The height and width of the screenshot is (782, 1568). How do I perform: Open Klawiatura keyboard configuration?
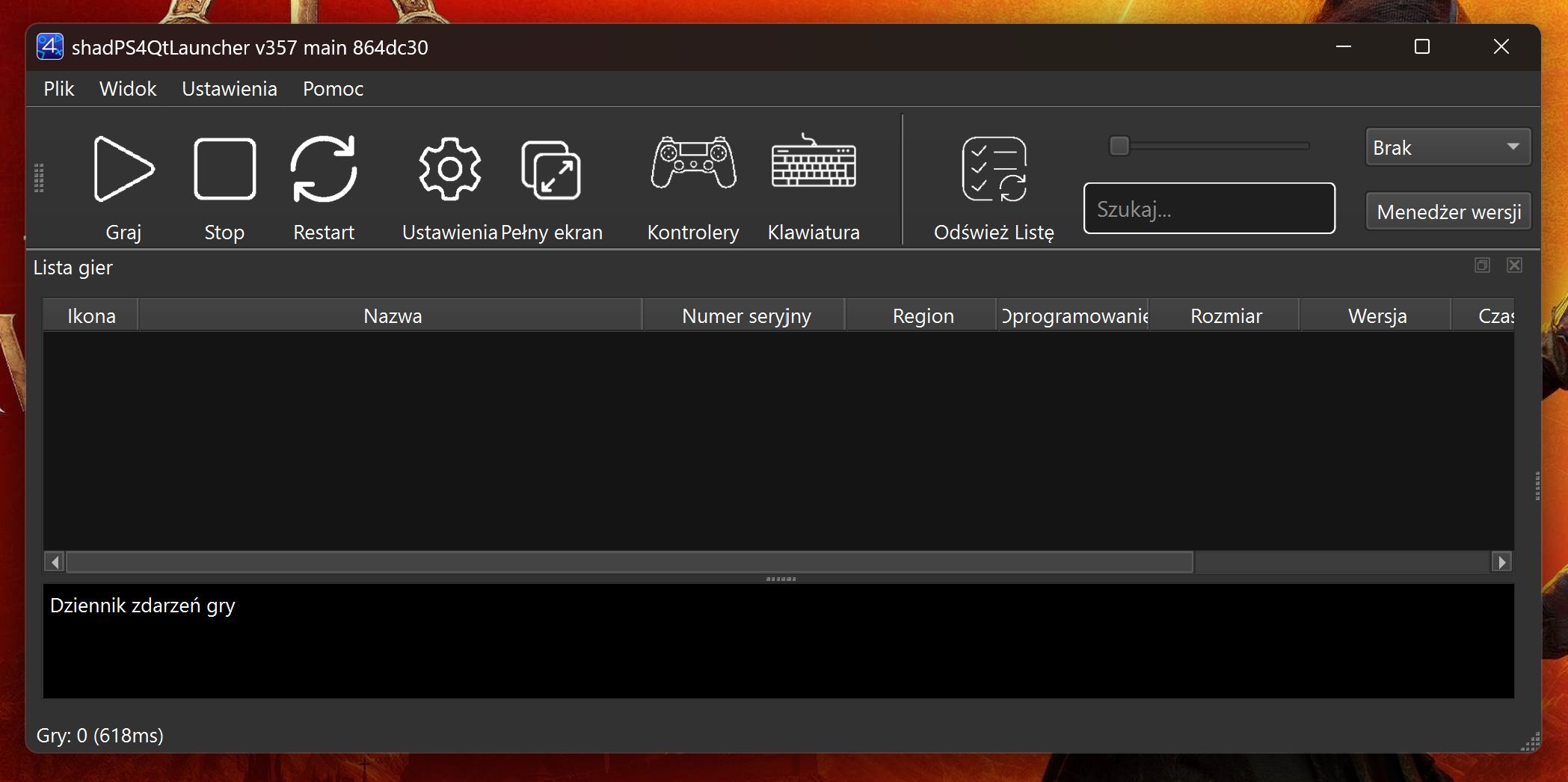[x=814, y=161]
